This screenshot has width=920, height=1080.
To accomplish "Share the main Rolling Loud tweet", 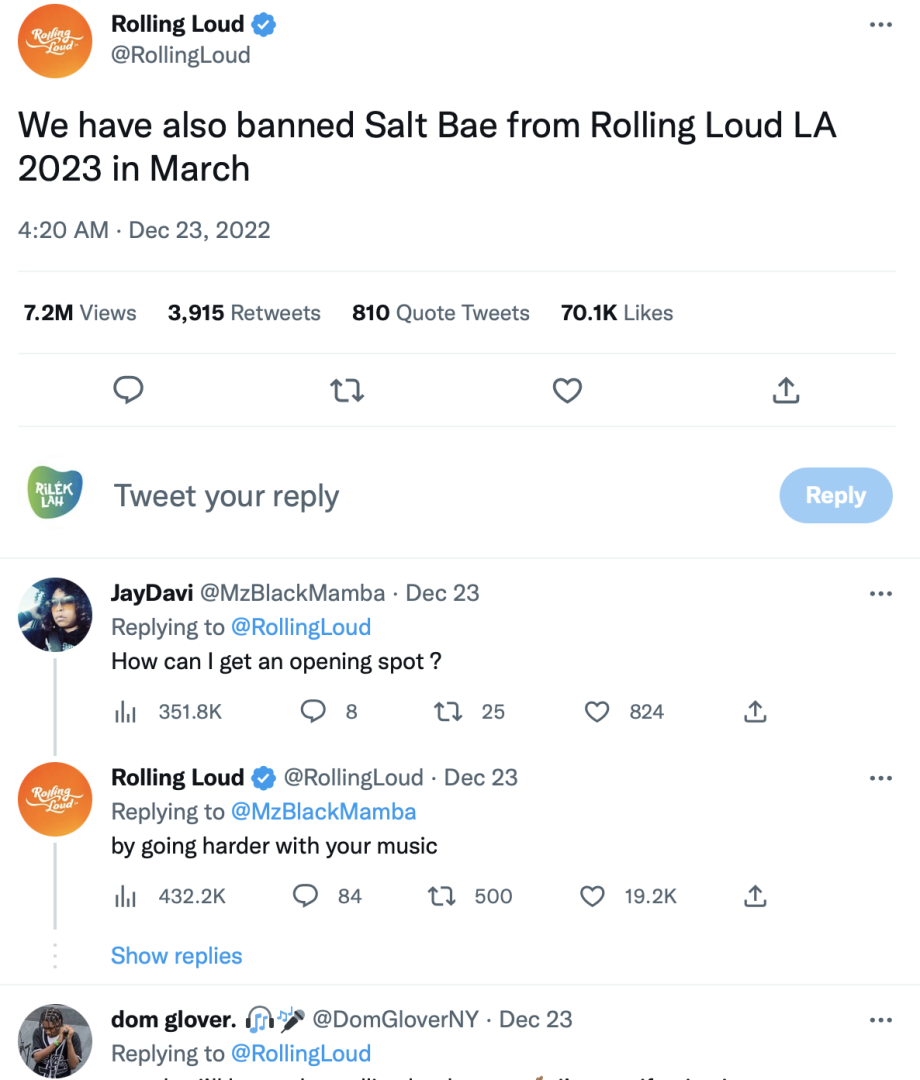I will pyautogui.click(x=787, y=390).
